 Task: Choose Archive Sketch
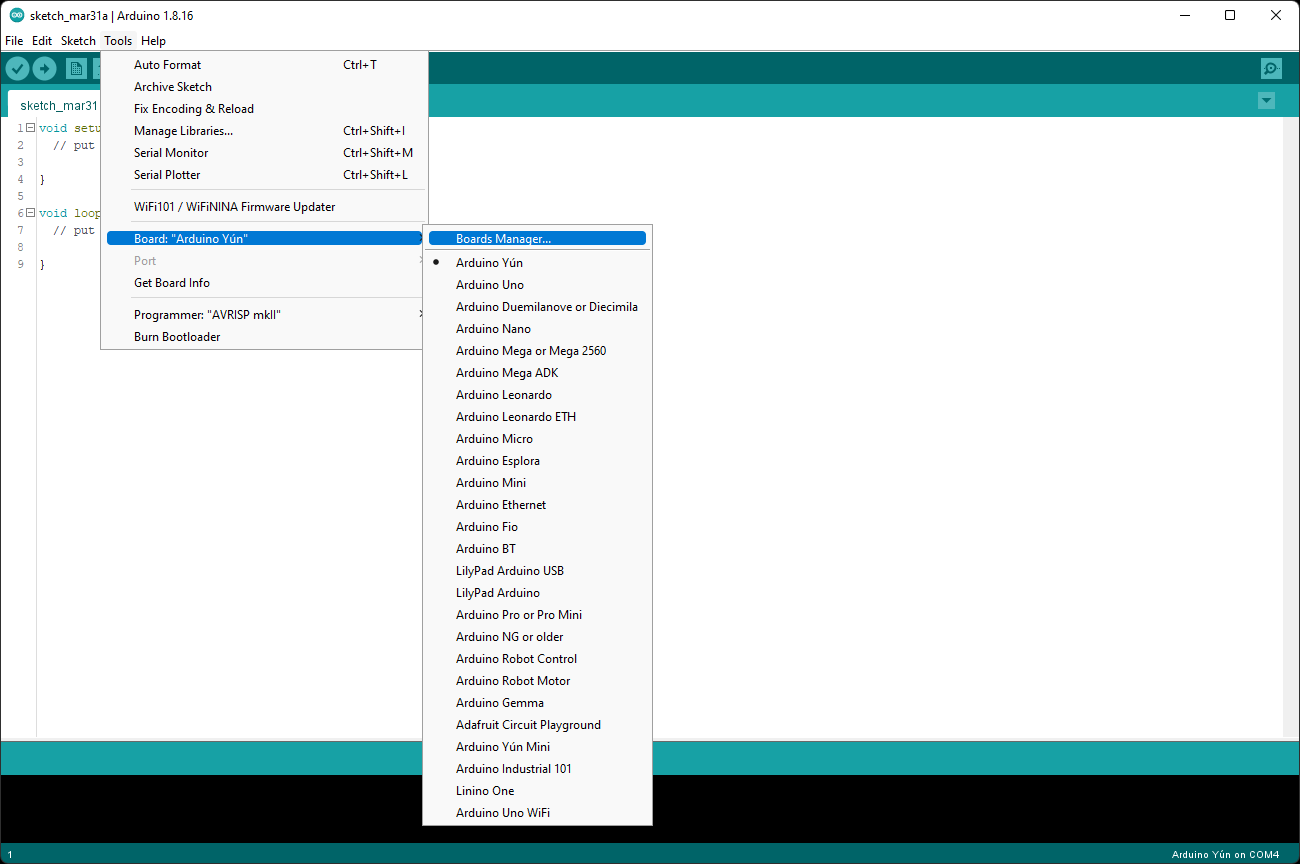tap(264, 87)
